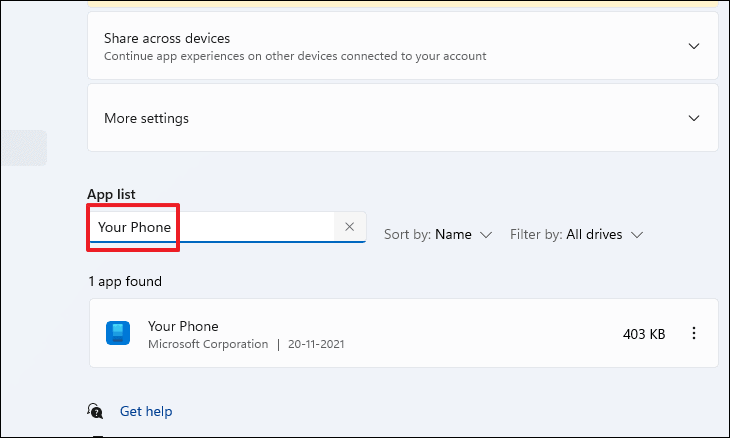Click the Share across devices title
This screenshot has width=730, height=438.
click(x=167, y=38)
